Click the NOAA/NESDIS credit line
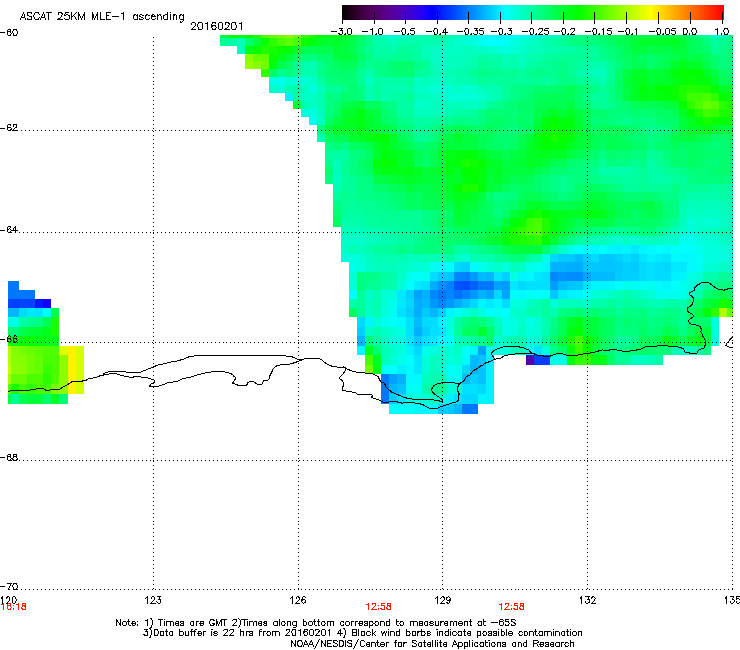The image size is (740, 650). point(432,644)
